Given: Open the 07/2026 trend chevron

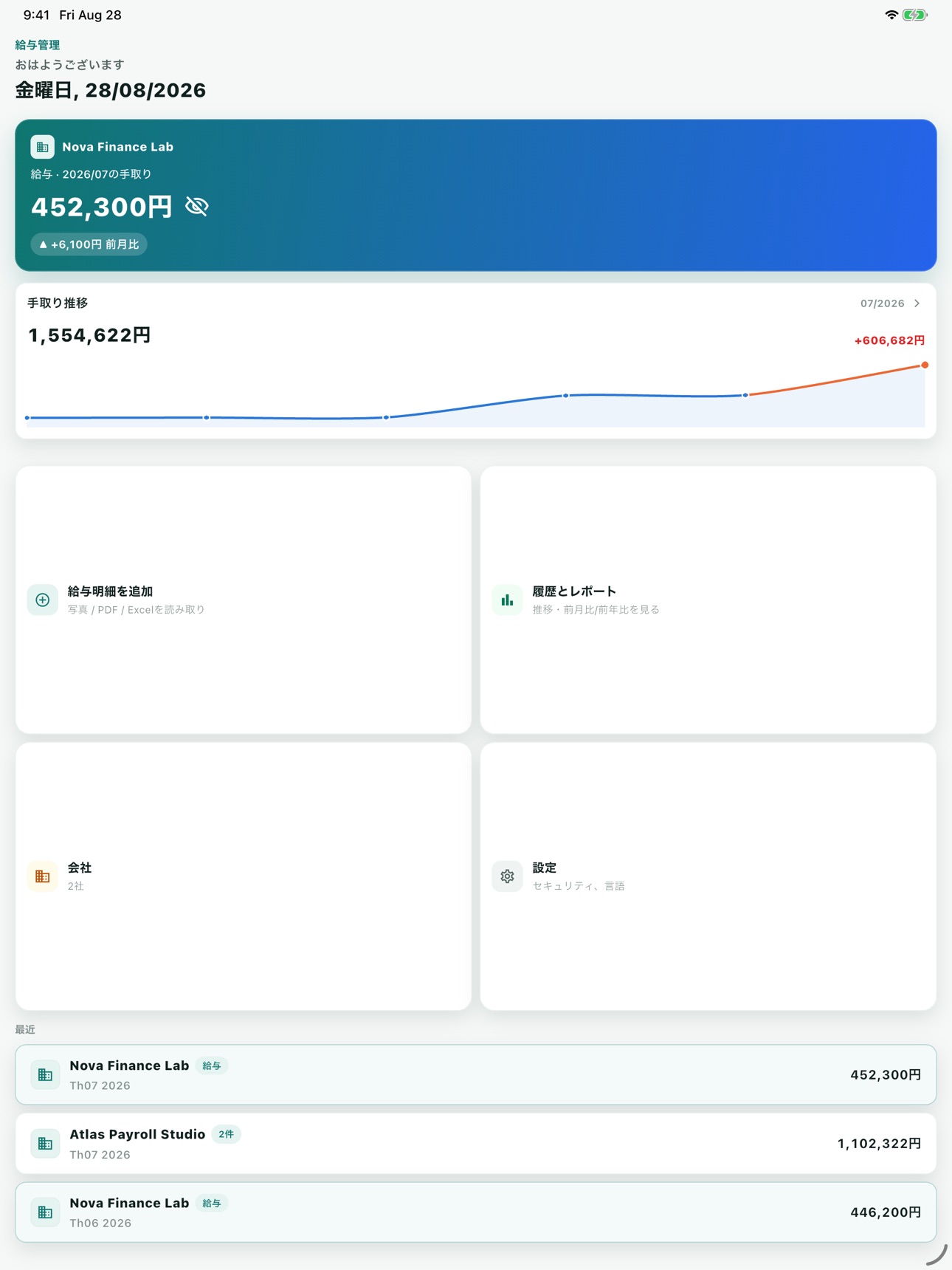Looking at the screenshot, I should (x=917, y=303).
